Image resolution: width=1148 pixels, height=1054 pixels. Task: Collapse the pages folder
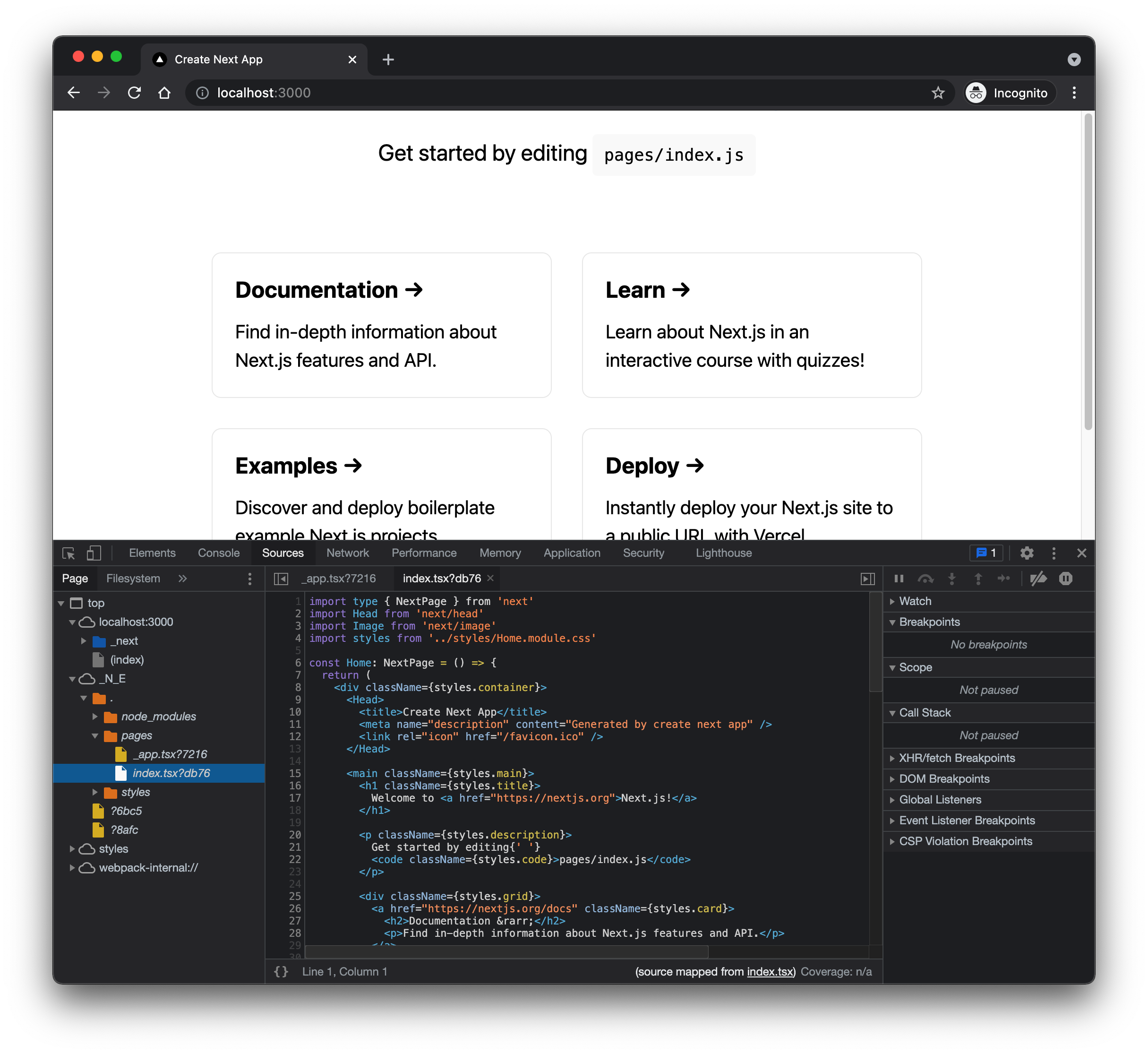(95, 736)
